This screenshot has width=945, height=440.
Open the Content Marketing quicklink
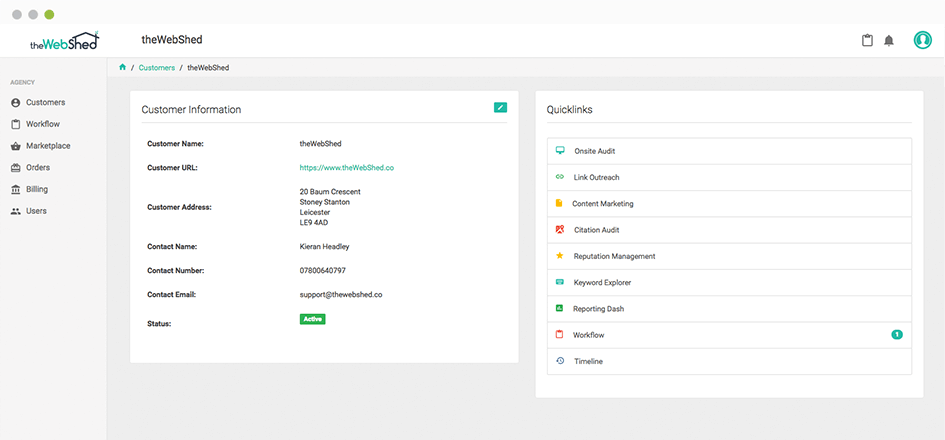(x=729, y=204)
